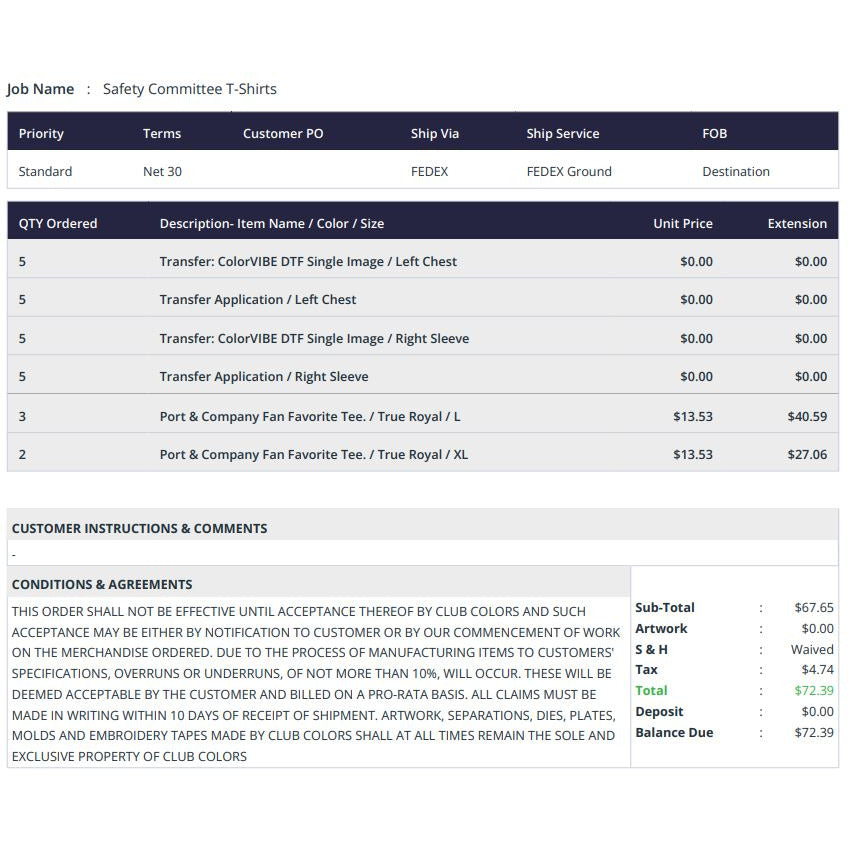The height and width of the screenshot is (849, 849).
Task: Click the Customer PO header
Action: tap(283, 133)
